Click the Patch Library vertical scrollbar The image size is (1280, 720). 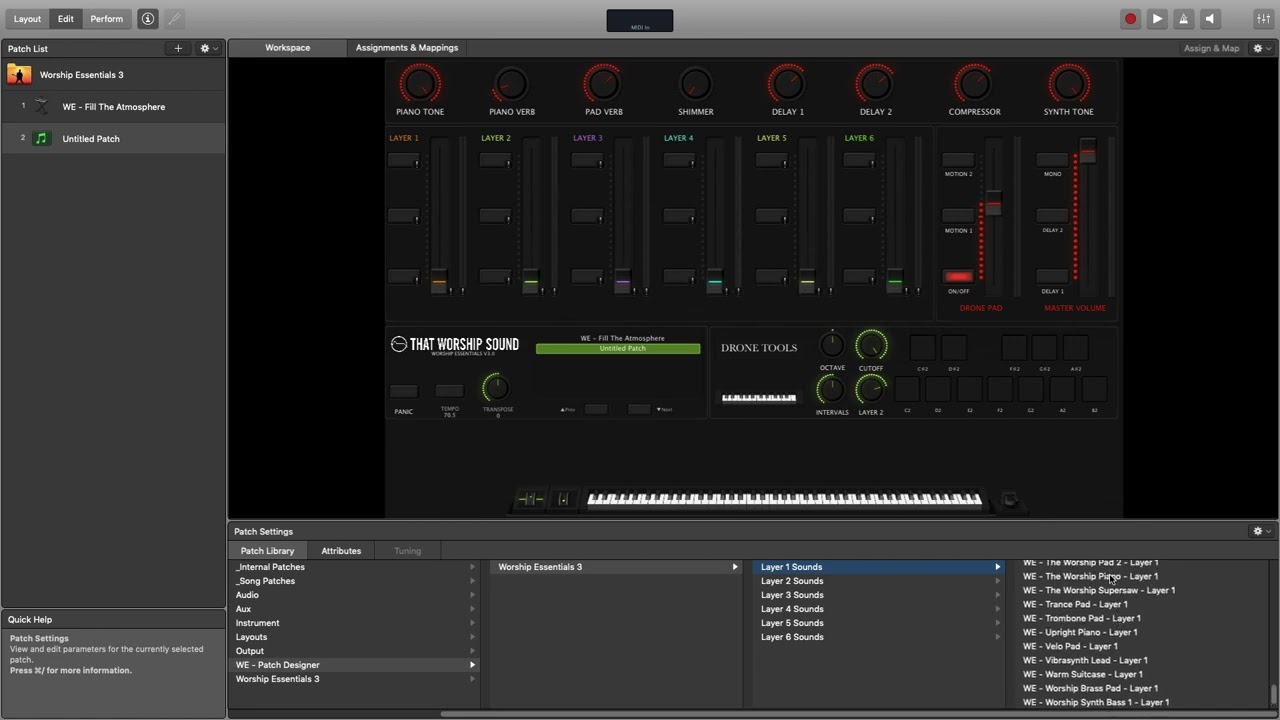[x=1273, y=694]
